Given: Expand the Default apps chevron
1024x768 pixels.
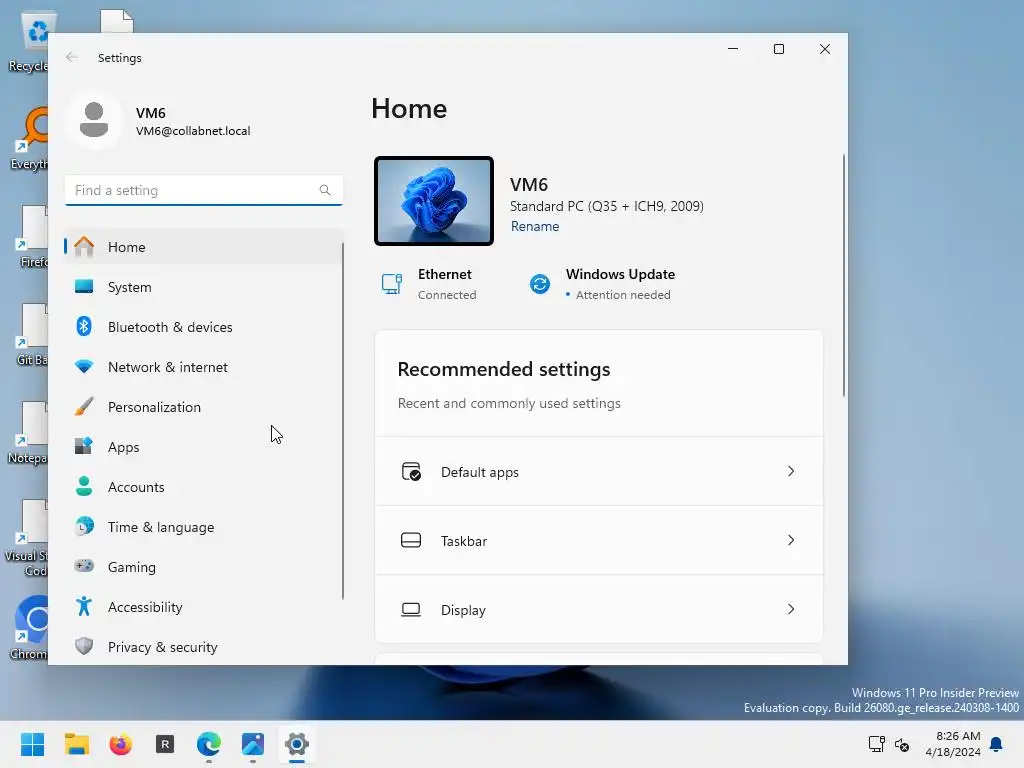Looking at the screenshot, I should (x=791, y=471).
